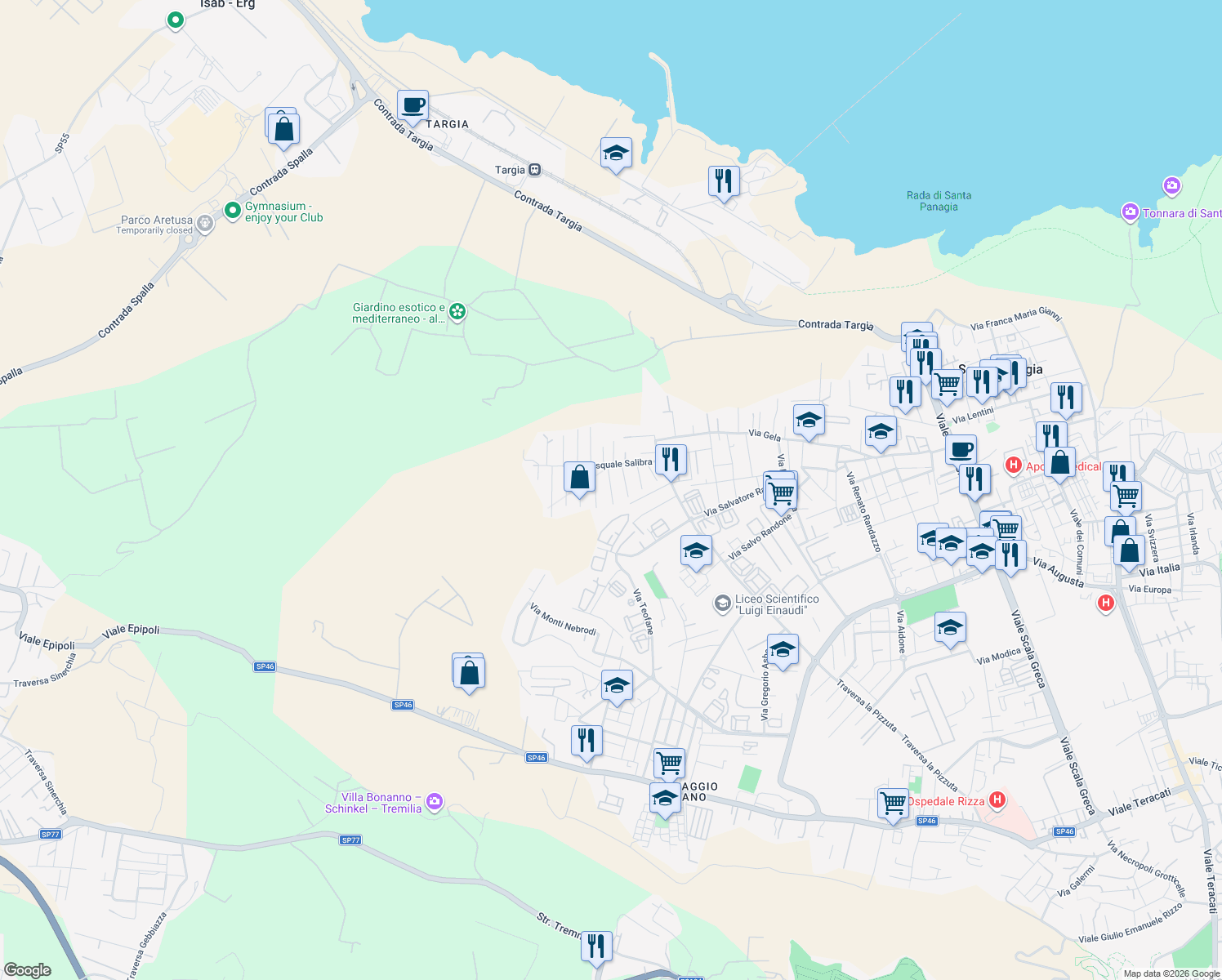Select the shopping bag marker near Contrada Spalla

(283, 127)
